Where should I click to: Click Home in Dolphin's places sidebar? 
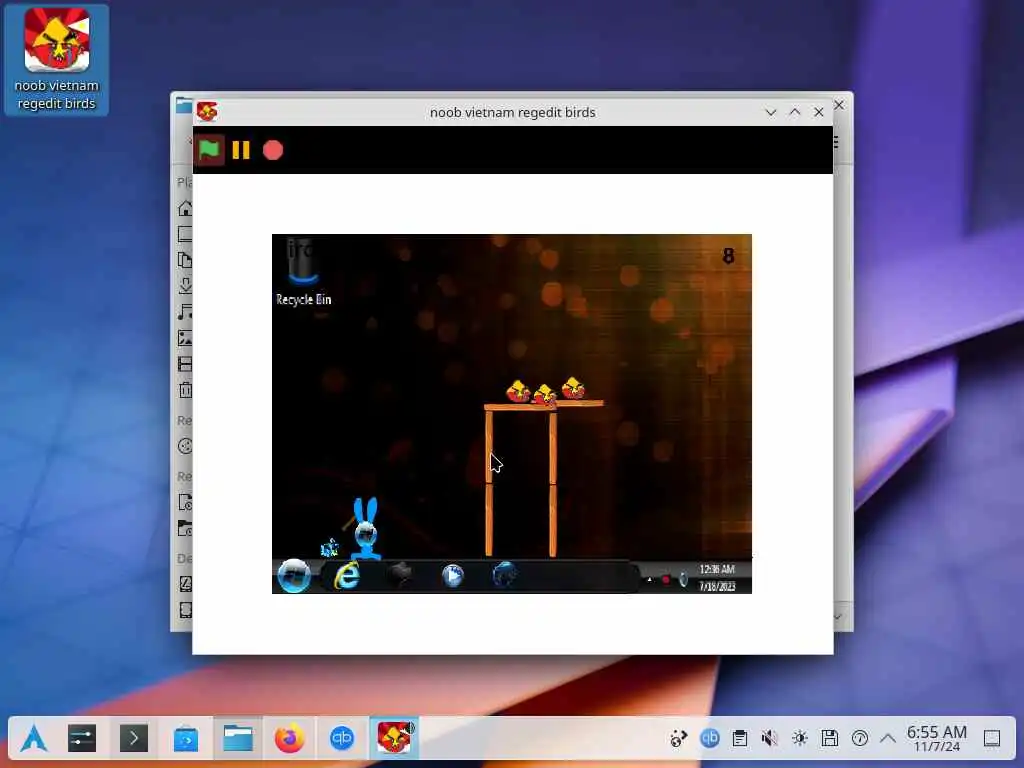pyautogui.click(x=185, y=208)
